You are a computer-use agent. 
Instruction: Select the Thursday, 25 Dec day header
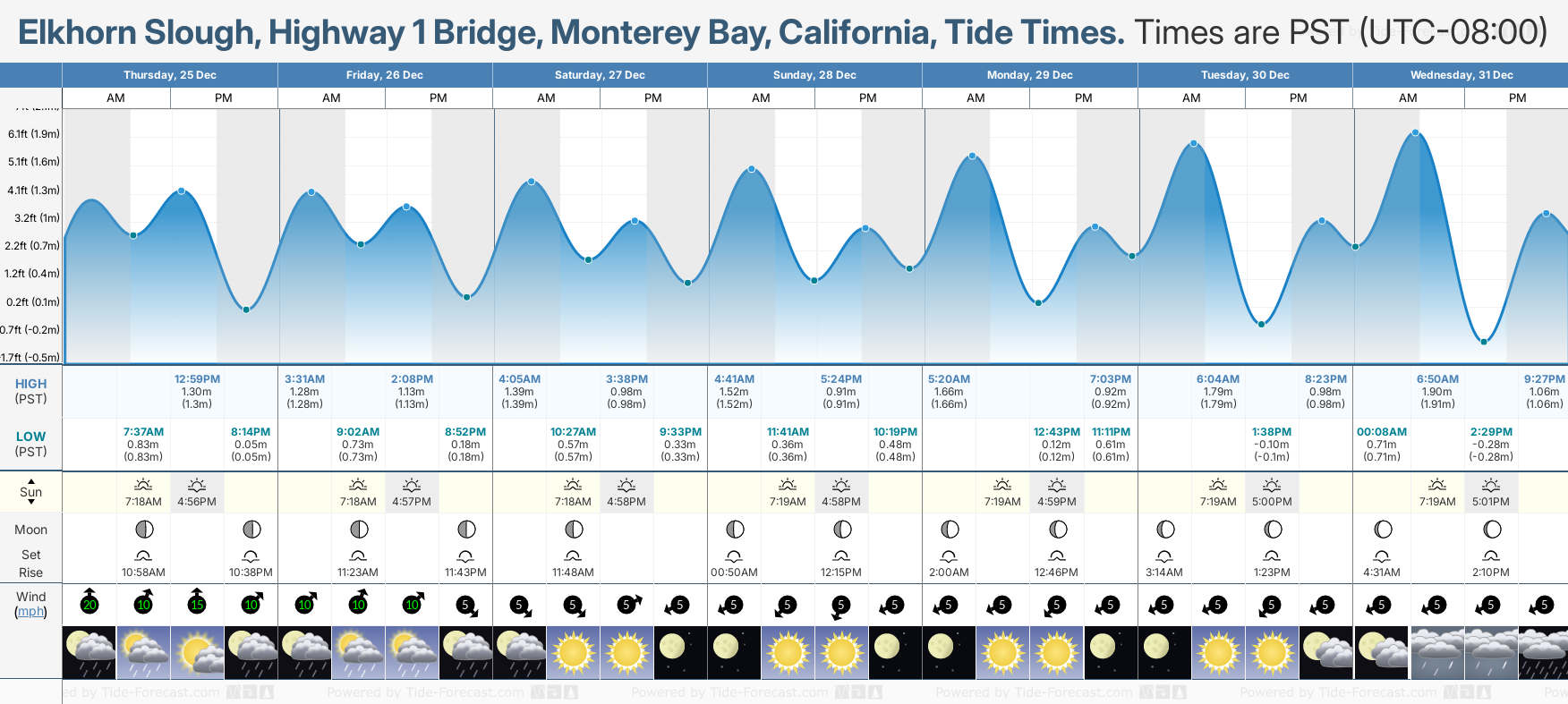[x=170, y=75]
